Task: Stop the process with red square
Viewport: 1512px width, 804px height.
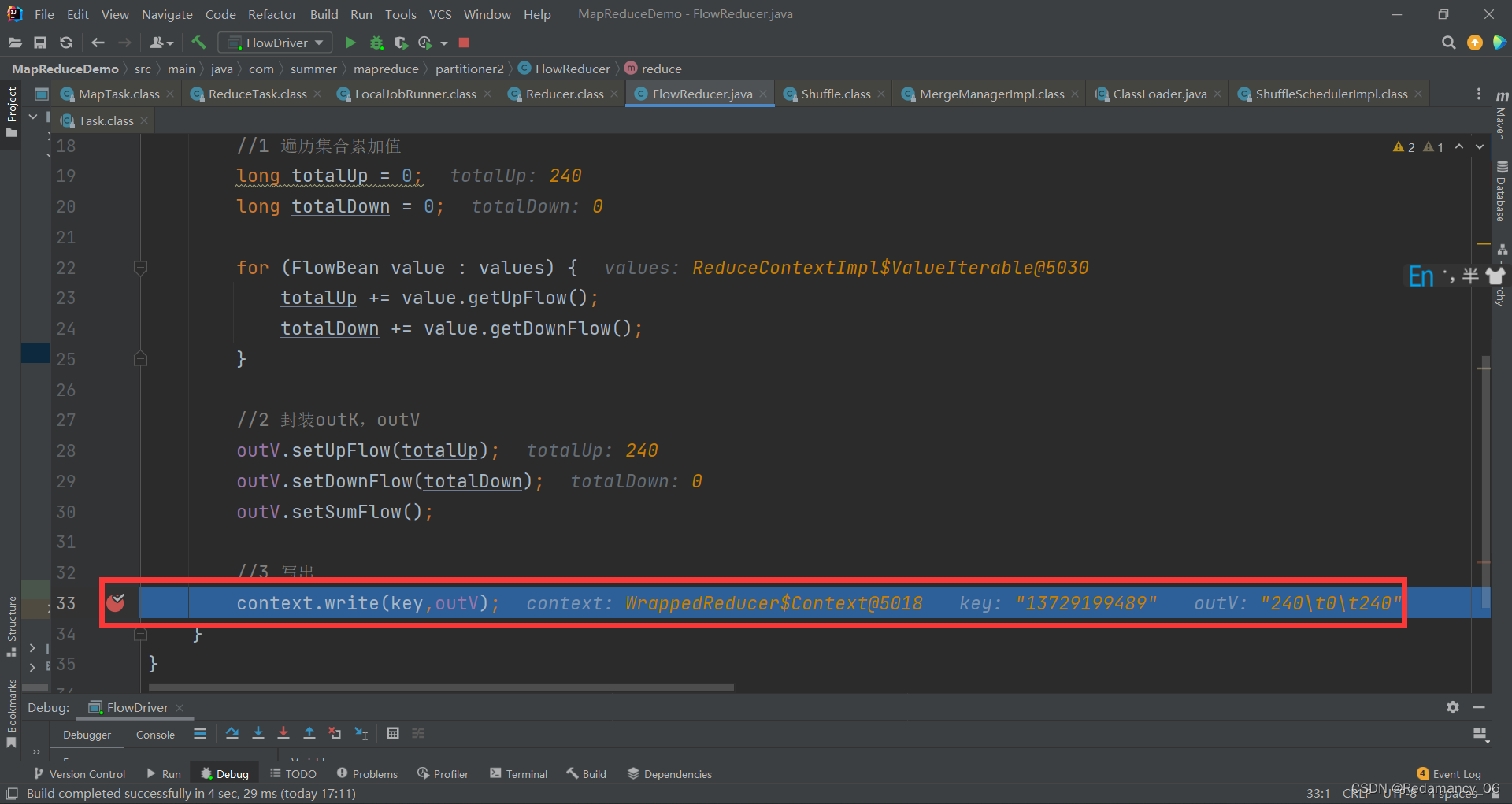Action: pos(464,43)
